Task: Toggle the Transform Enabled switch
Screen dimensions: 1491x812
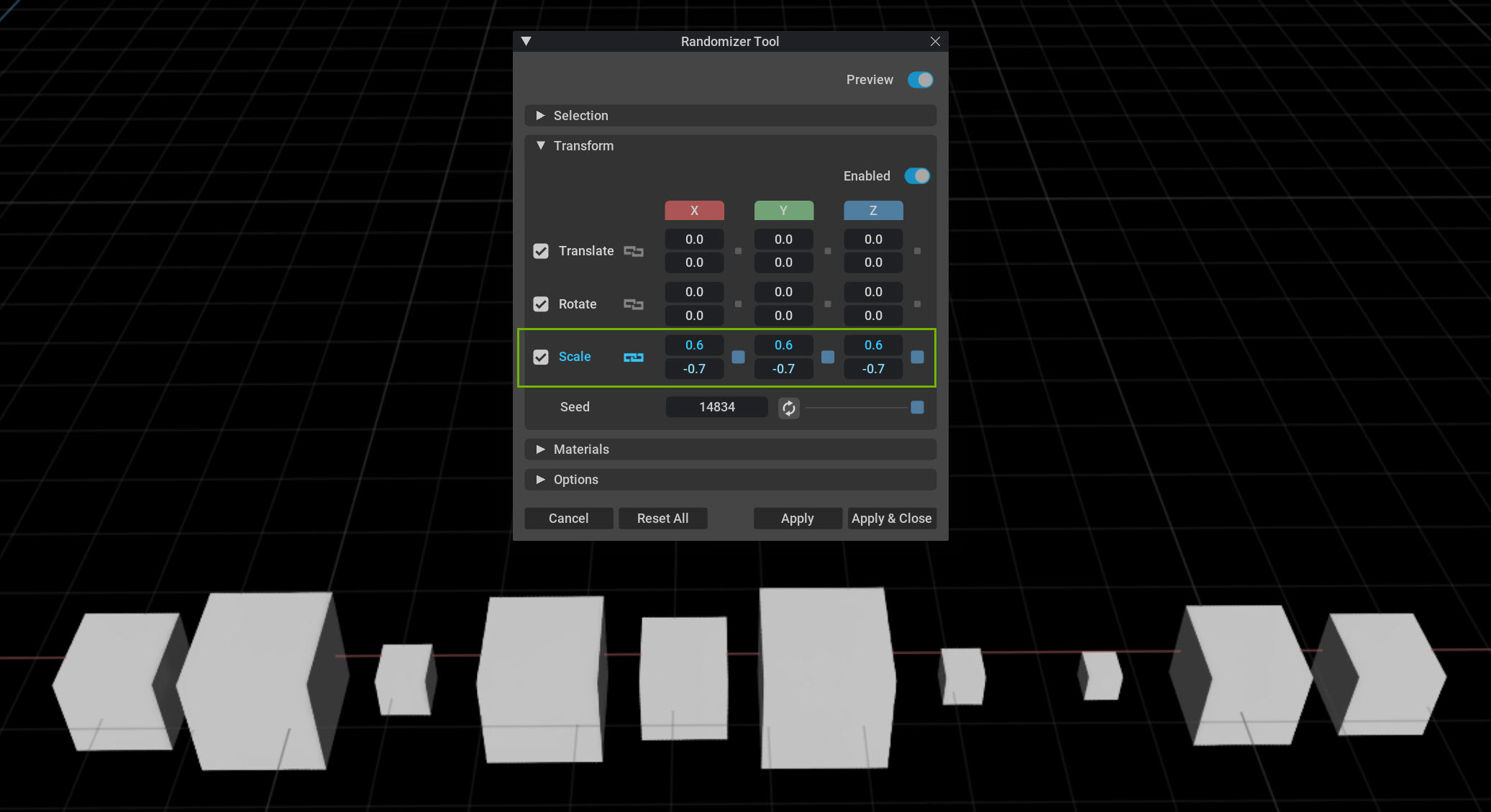Action: [917, 176]
